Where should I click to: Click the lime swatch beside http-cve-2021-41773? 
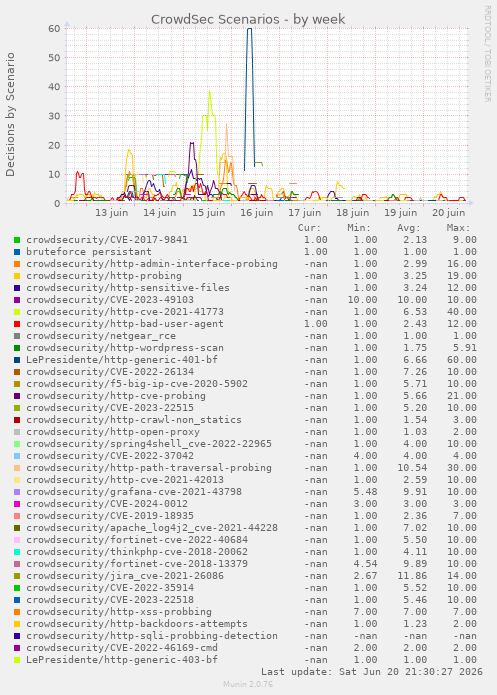(x=17, y=312)
